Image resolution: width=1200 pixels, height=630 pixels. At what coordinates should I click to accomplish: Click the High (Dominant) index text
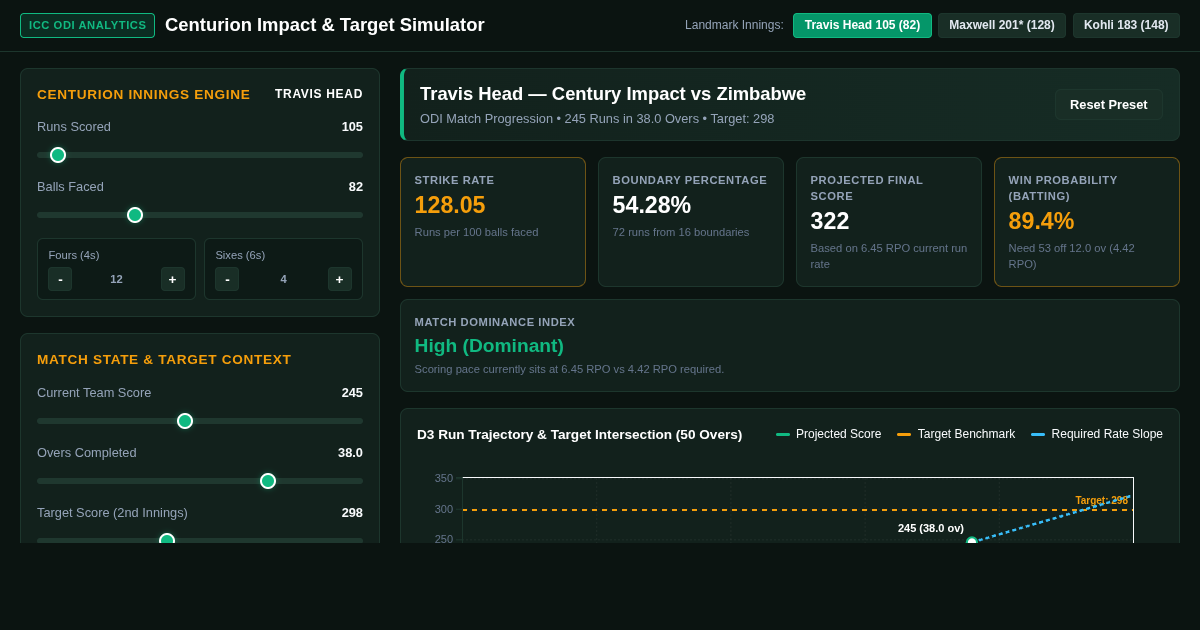(x=489, y=345)
